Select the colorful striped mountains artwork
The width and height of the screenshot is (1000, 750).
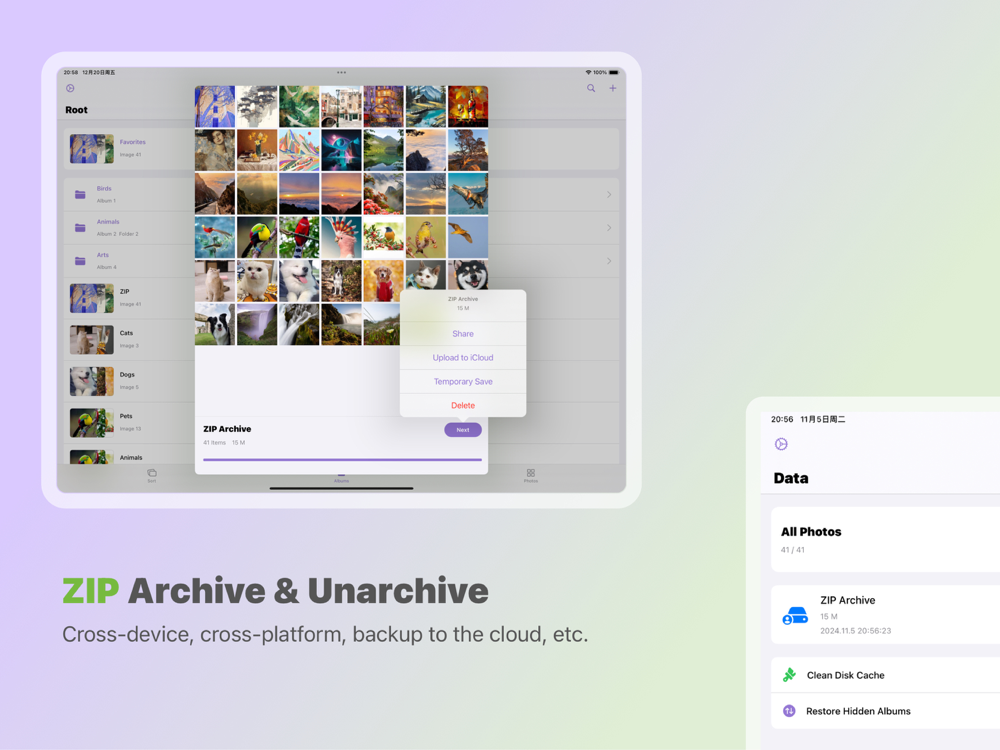[x=299, y=151]
